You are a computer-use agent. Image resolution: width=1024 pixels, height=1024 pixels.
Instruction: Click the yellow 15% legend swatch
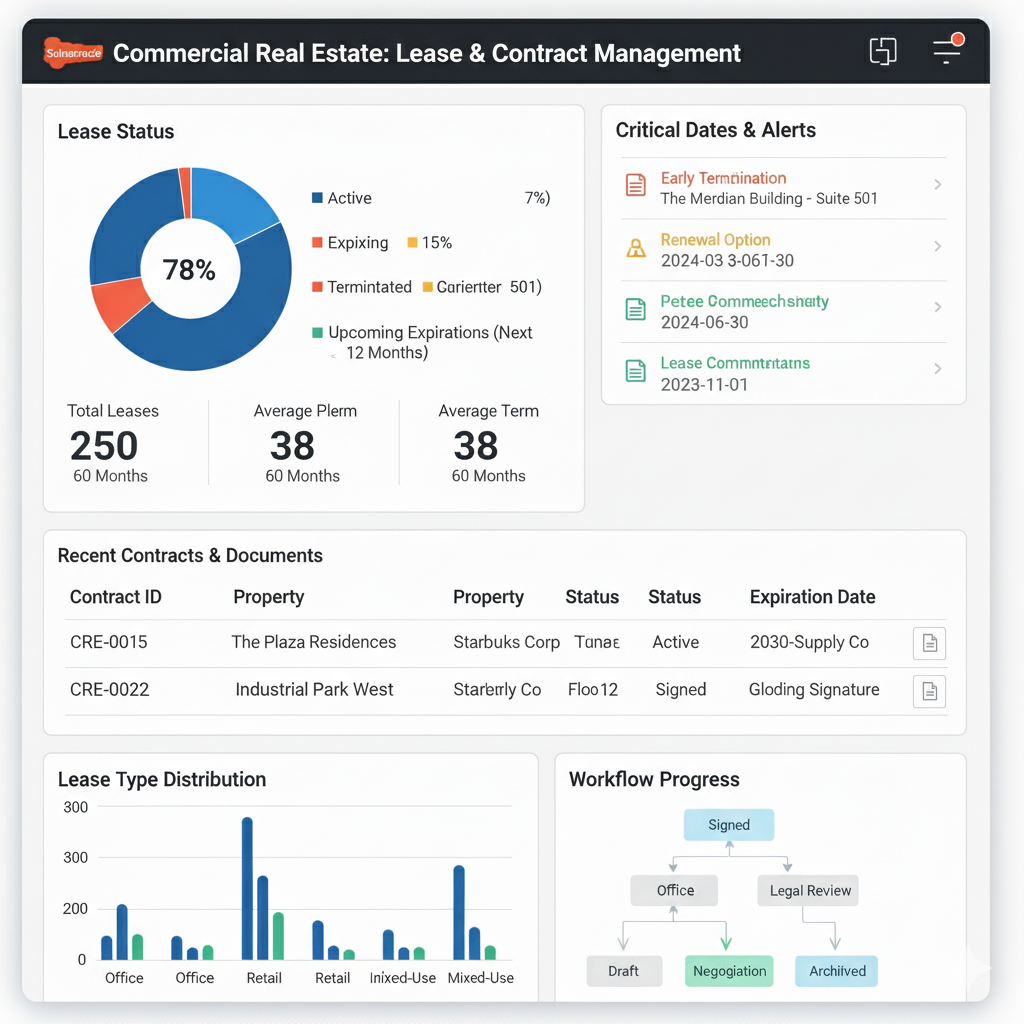(412, 242)
